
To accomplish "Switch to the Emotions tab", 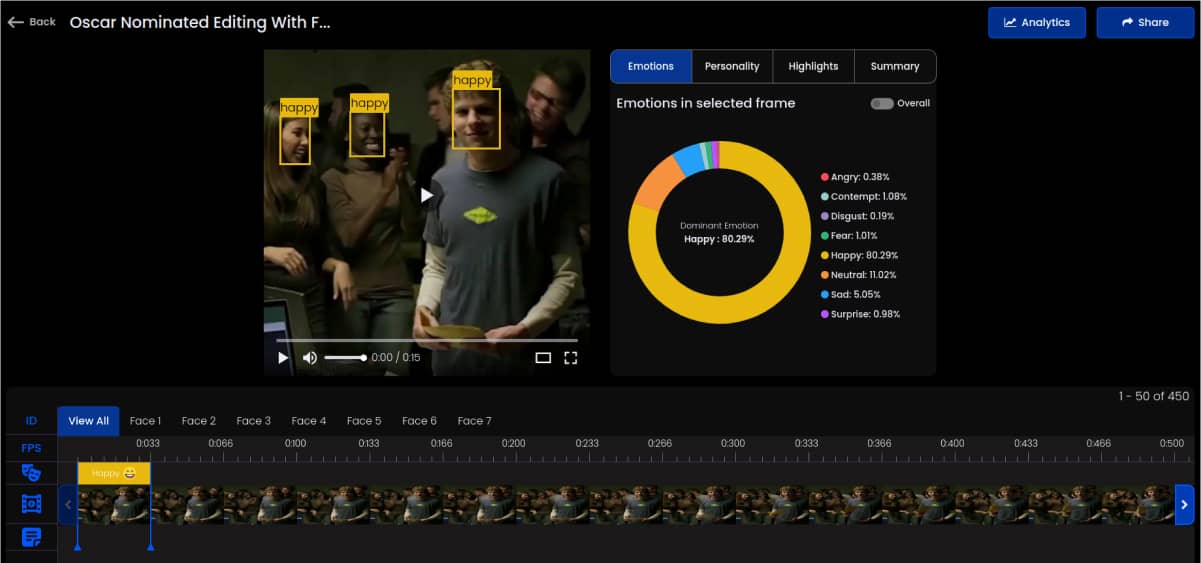I will (x=650, y=66).
